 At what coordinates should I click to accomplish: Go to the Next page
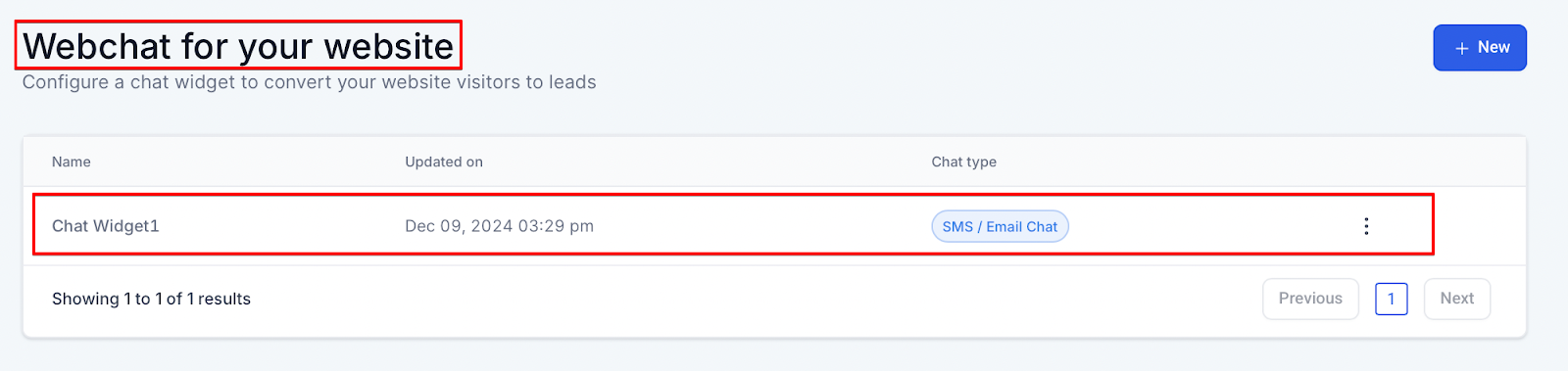[x=1456, y=299]
